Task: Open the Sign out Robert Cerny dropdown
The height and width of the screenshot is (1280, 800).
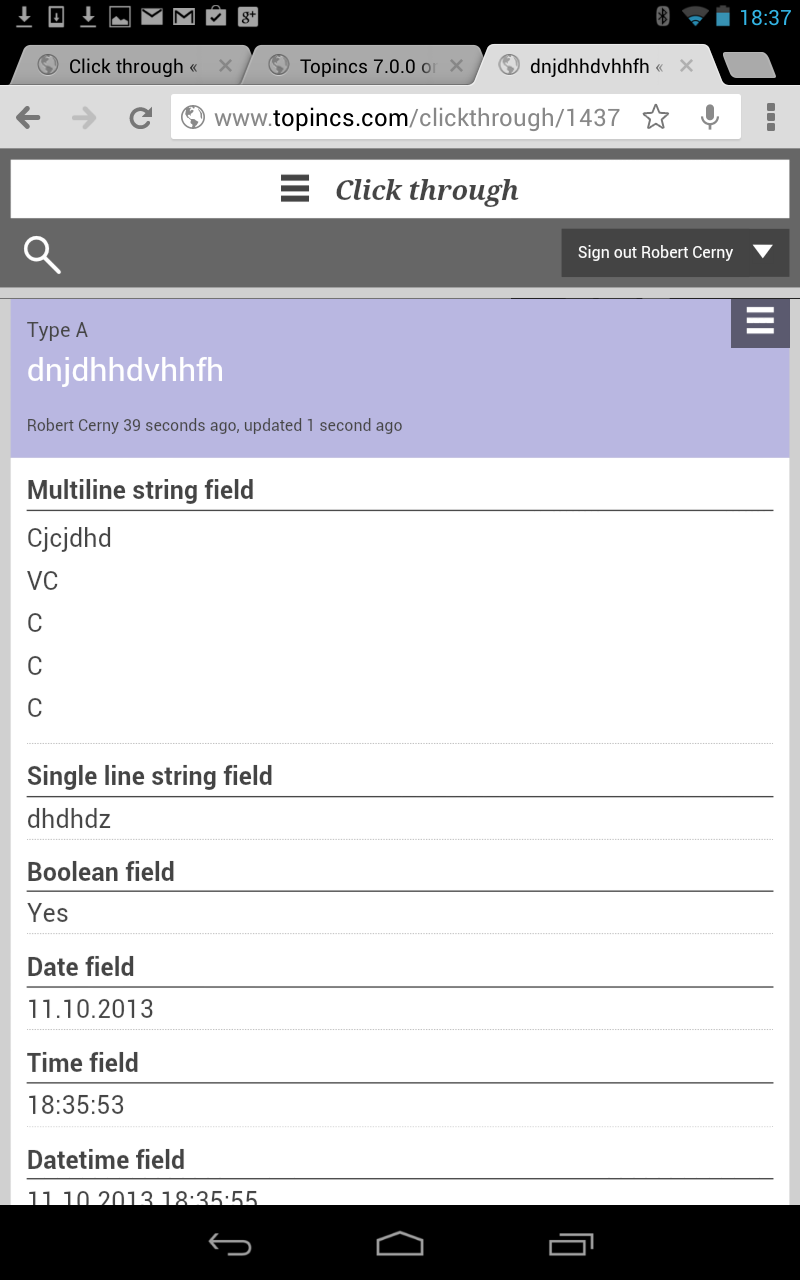Action: click(675, 252)
